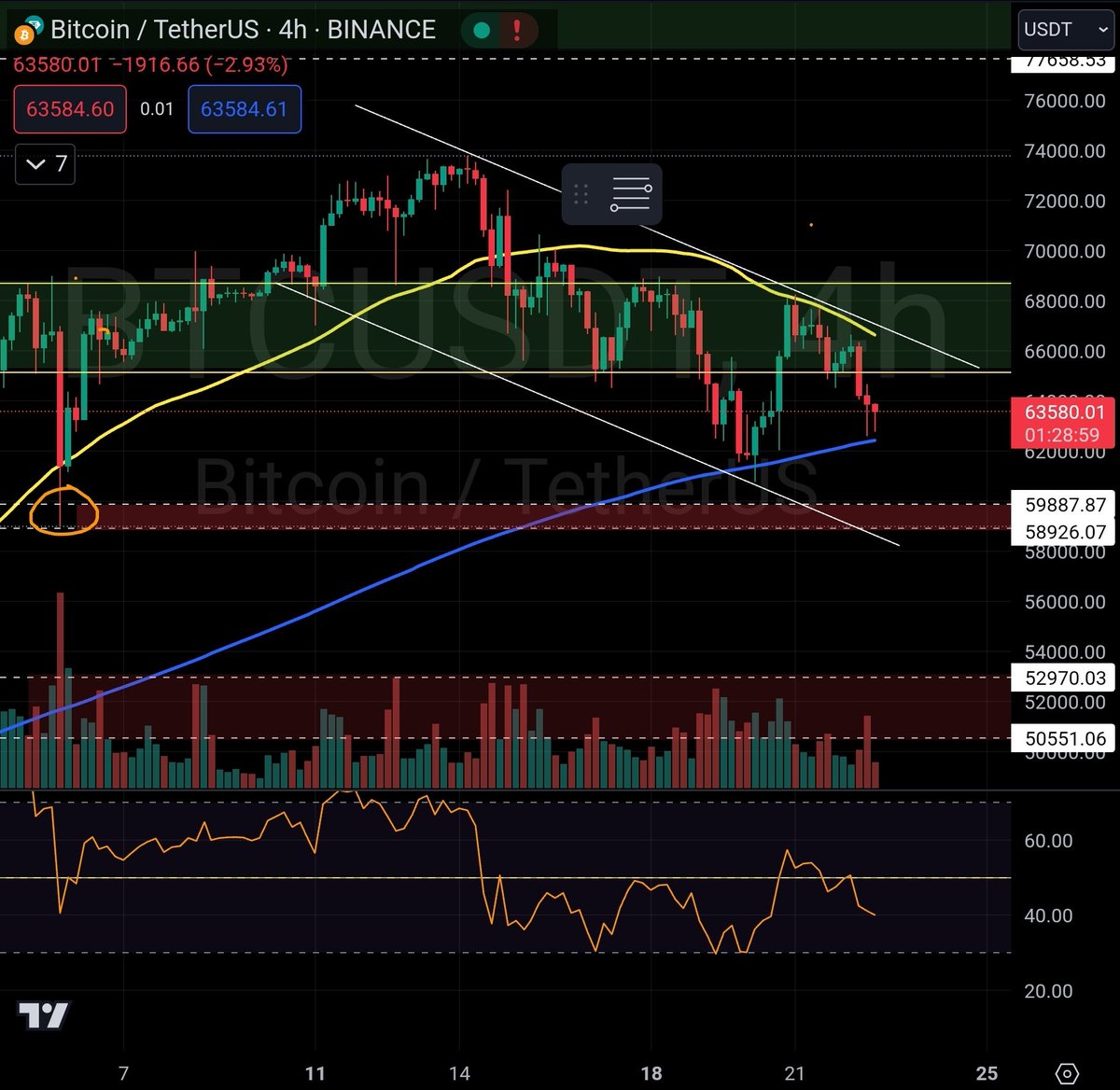
Task: Click the date label 25 on time axis
Action: click(987, 1073)
